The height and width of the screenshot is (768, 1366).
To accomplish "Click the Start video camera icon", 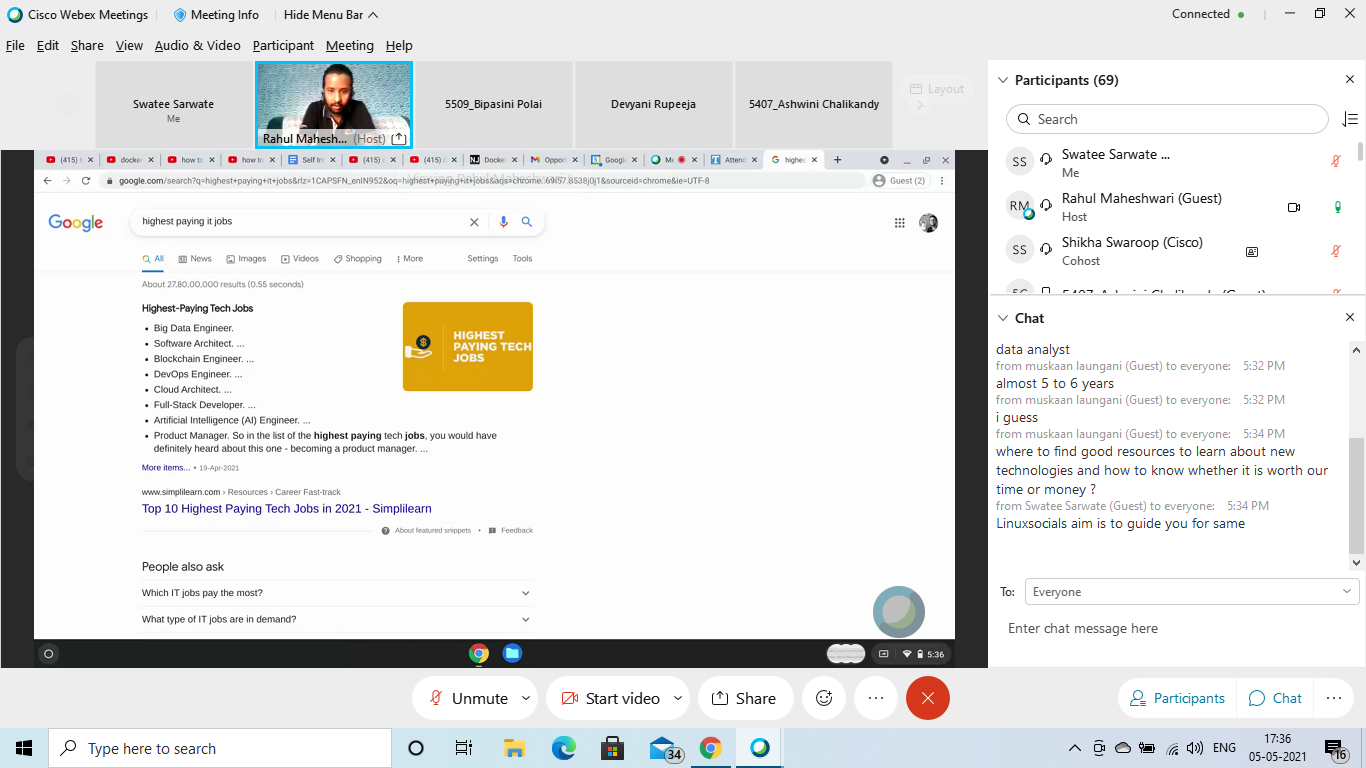I will click(x=572, y=698).
